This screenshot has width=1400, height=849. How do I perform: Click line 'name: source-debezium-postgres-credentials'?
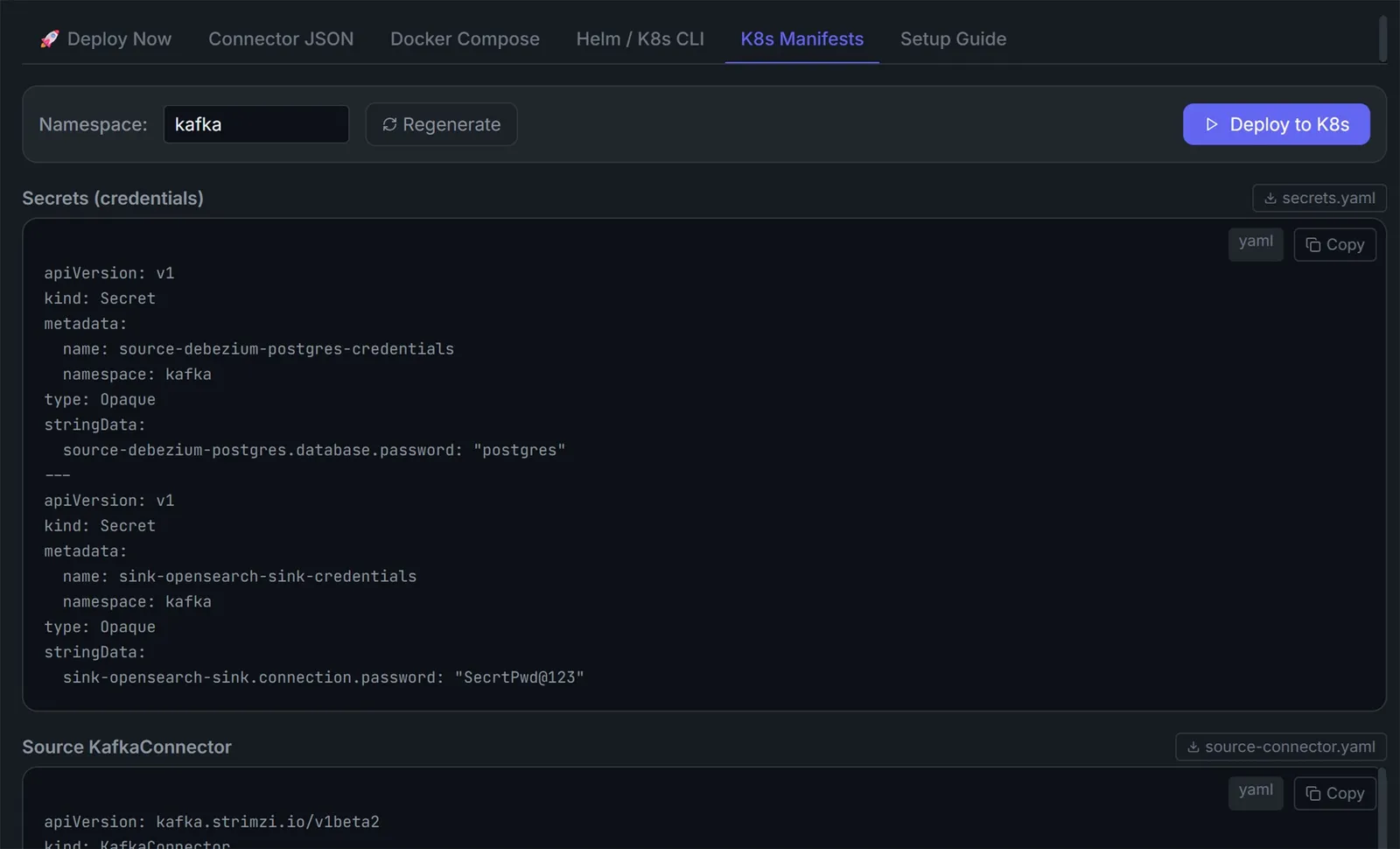(x=258, y=348)
